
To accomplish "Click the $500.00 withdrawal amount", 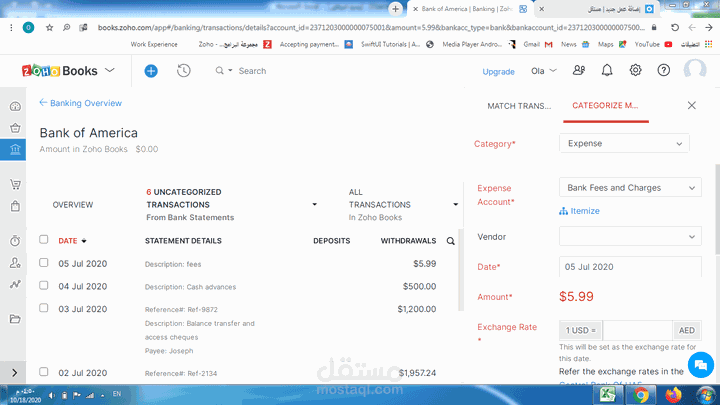I will 419,287.
